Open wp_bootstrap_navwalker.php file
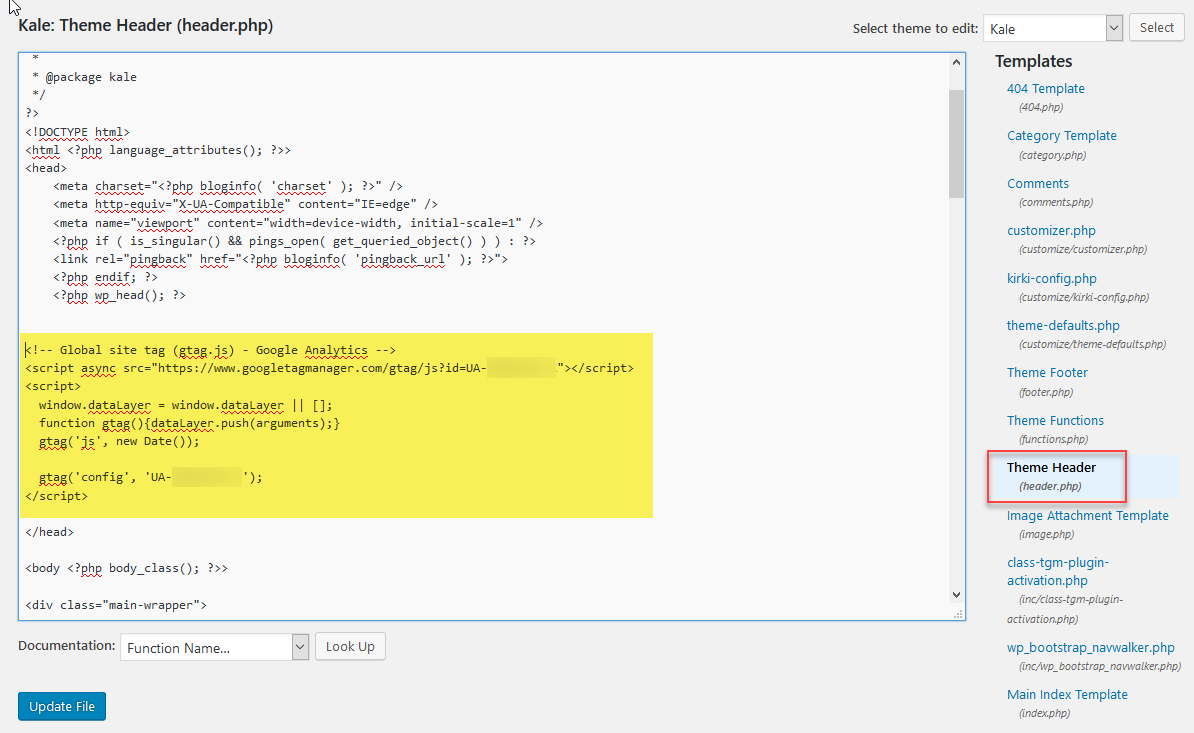Image resolution: width=1194 pixels, height=733 pixels. click(1090, 648)
